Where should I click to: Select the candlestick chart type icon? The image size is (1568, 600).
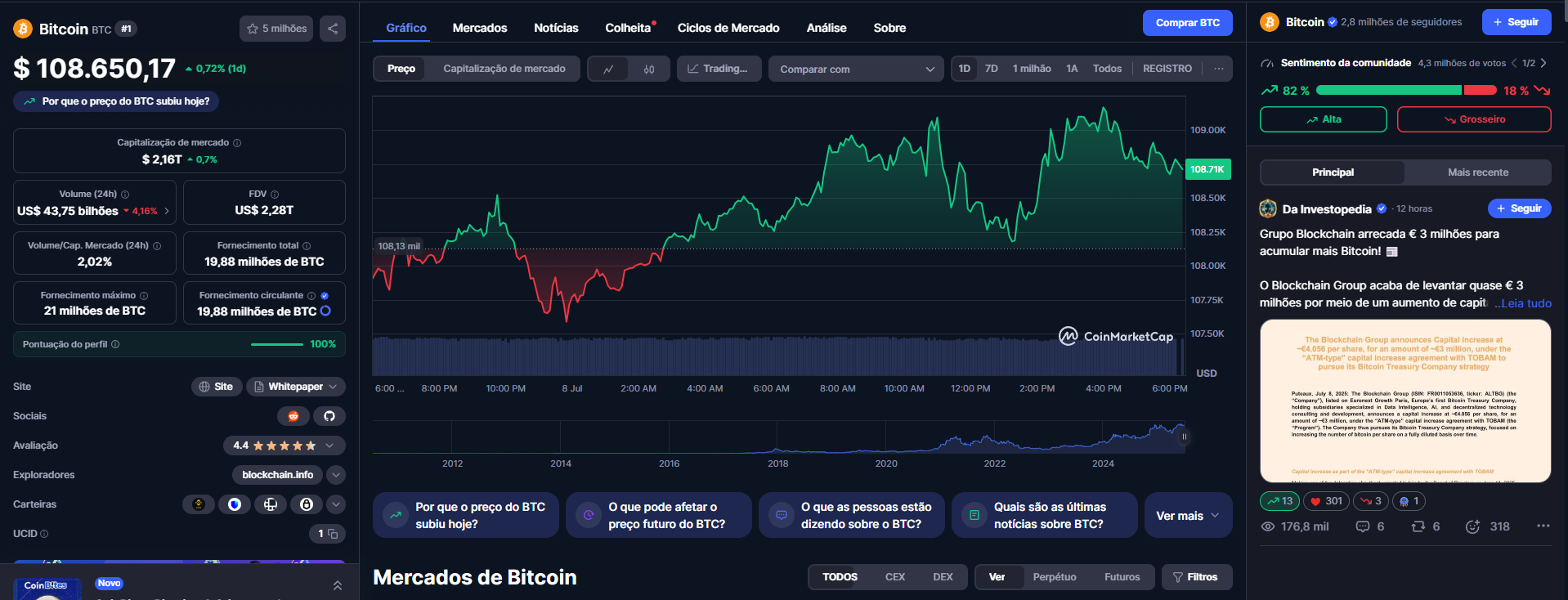point(649,69)
